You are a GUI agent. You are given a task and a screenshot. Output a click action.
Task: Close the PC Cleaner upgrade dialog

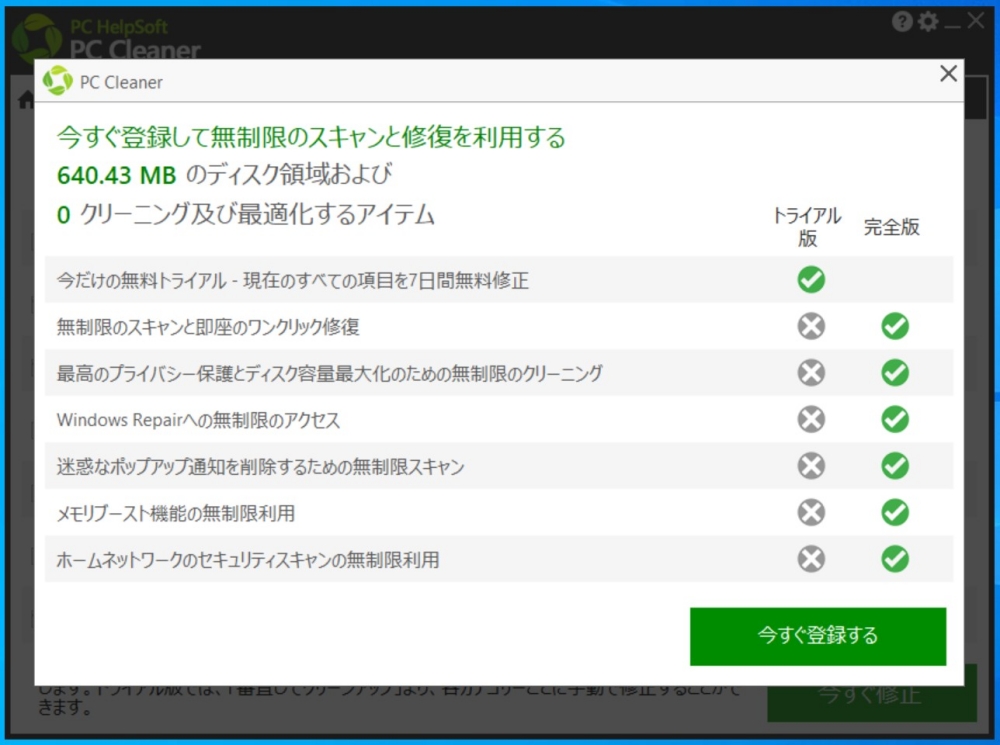pyautogui.click(x=948, y=73)
